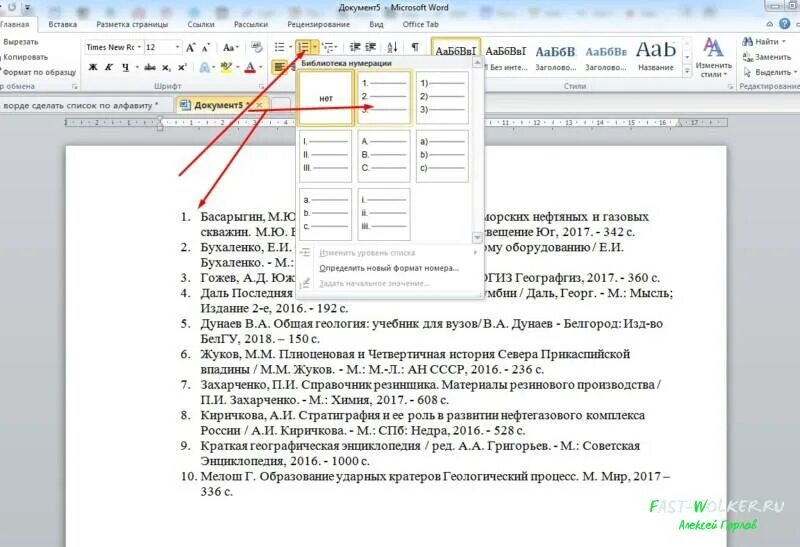Choose the a) b) c) numbering format

click(442, 156)
